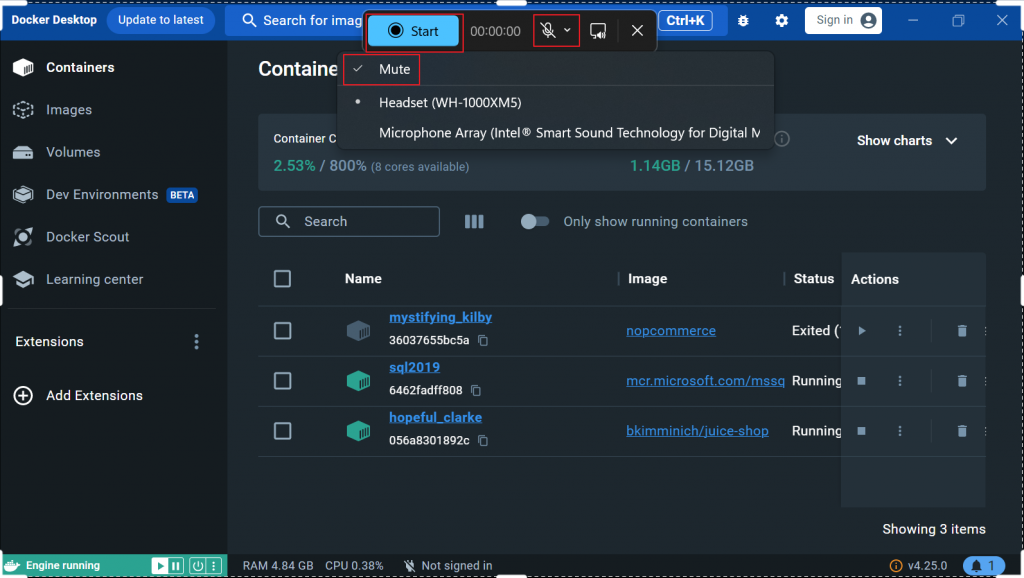Pause the Docker engine
This screenshot has height=578, width=1024.
176,566
